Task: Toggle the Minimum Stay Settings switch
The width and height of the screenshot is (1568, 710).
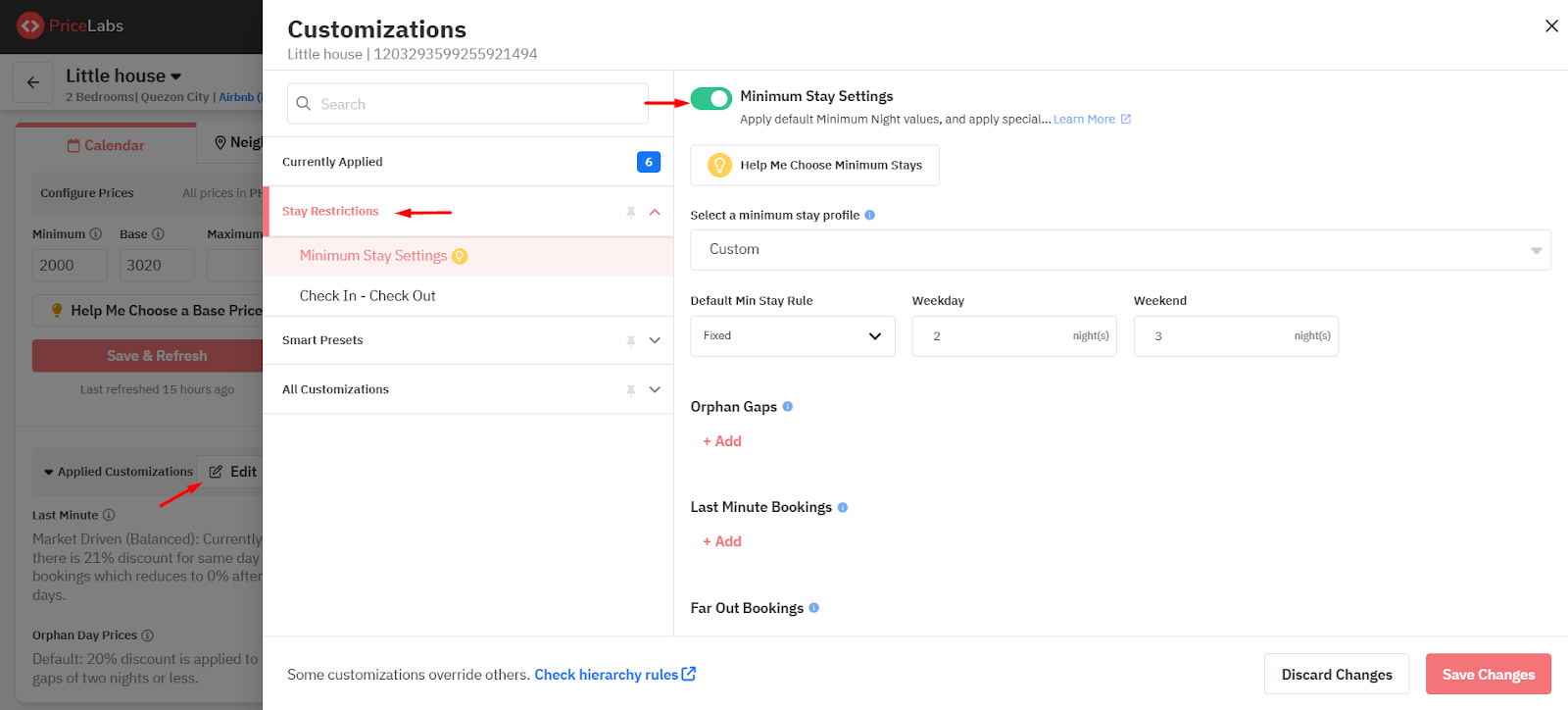Action: click(x=710, y=98)
